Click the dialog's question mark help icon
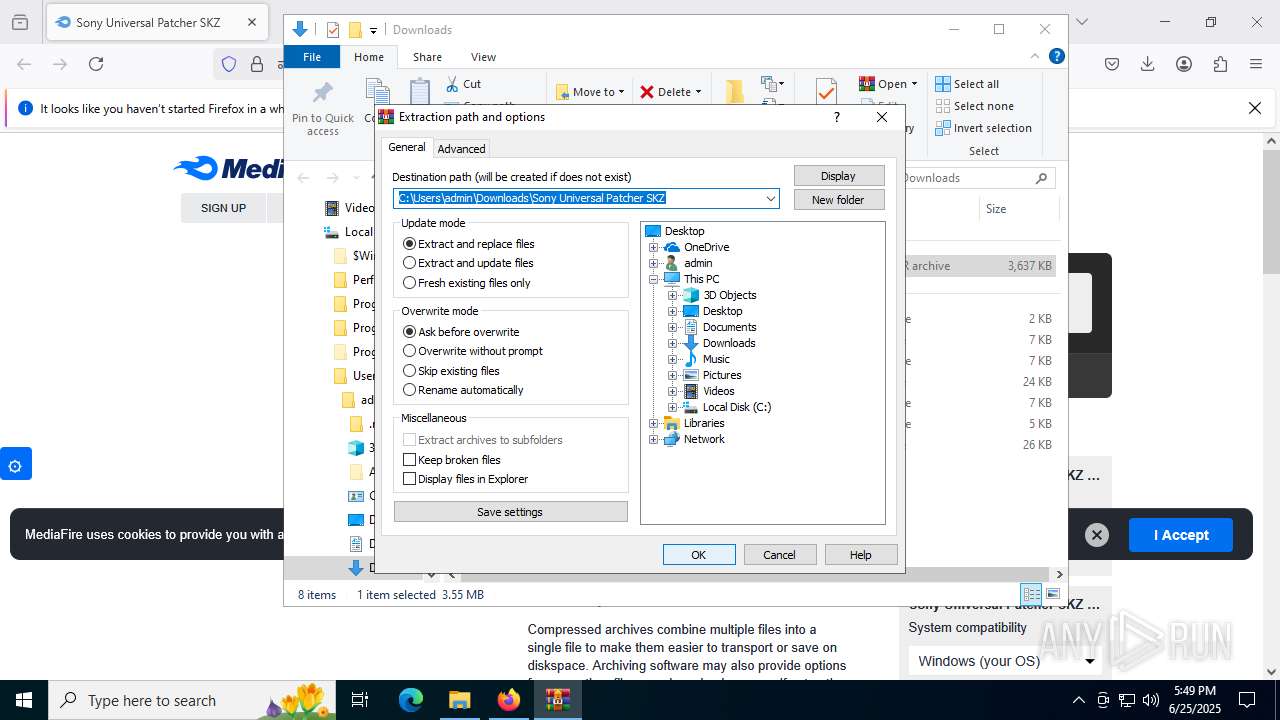Screen dimensions: 1280x720 pos(837,117)
